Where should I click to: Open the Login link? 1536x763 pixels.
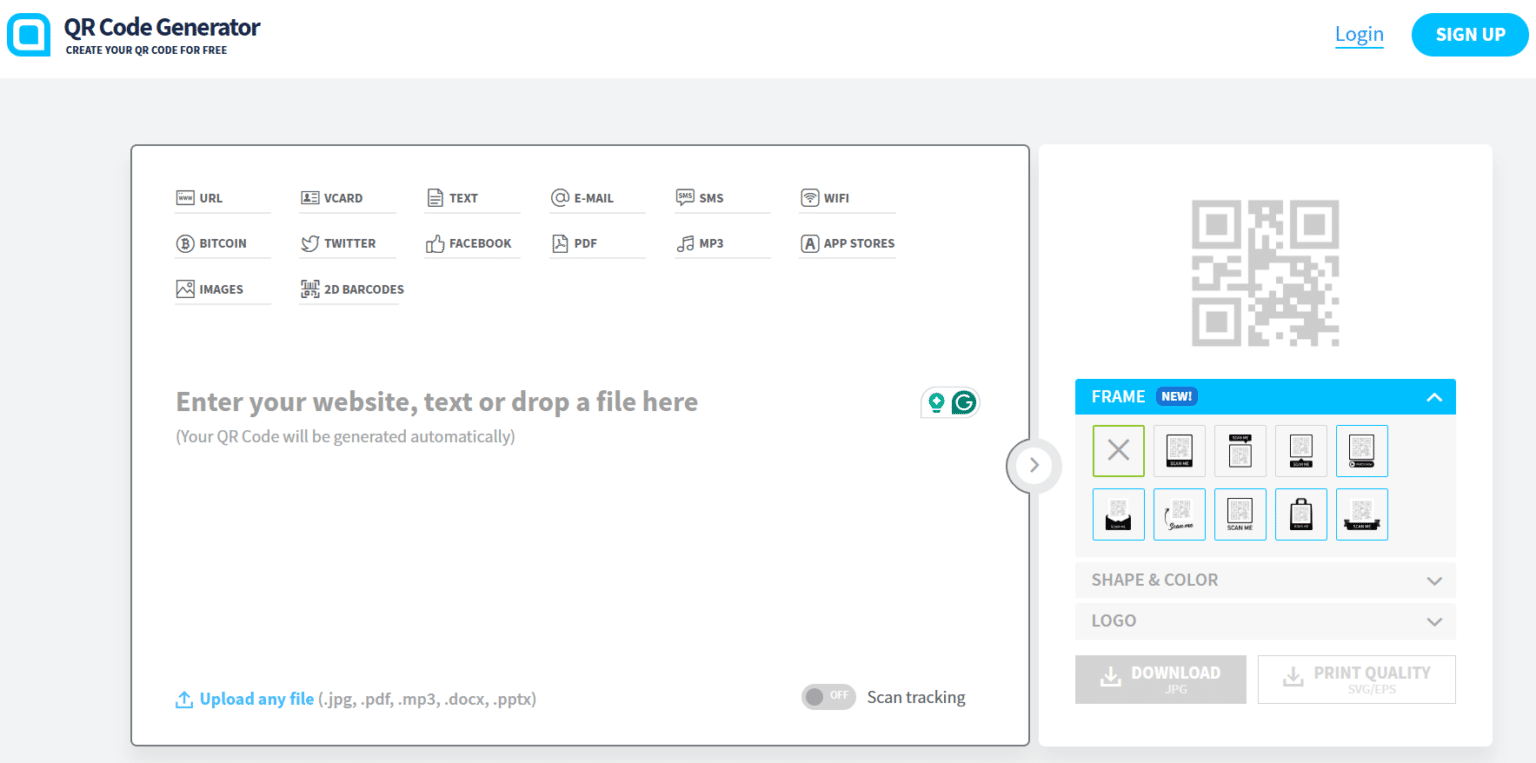[x=1359, y=35]
